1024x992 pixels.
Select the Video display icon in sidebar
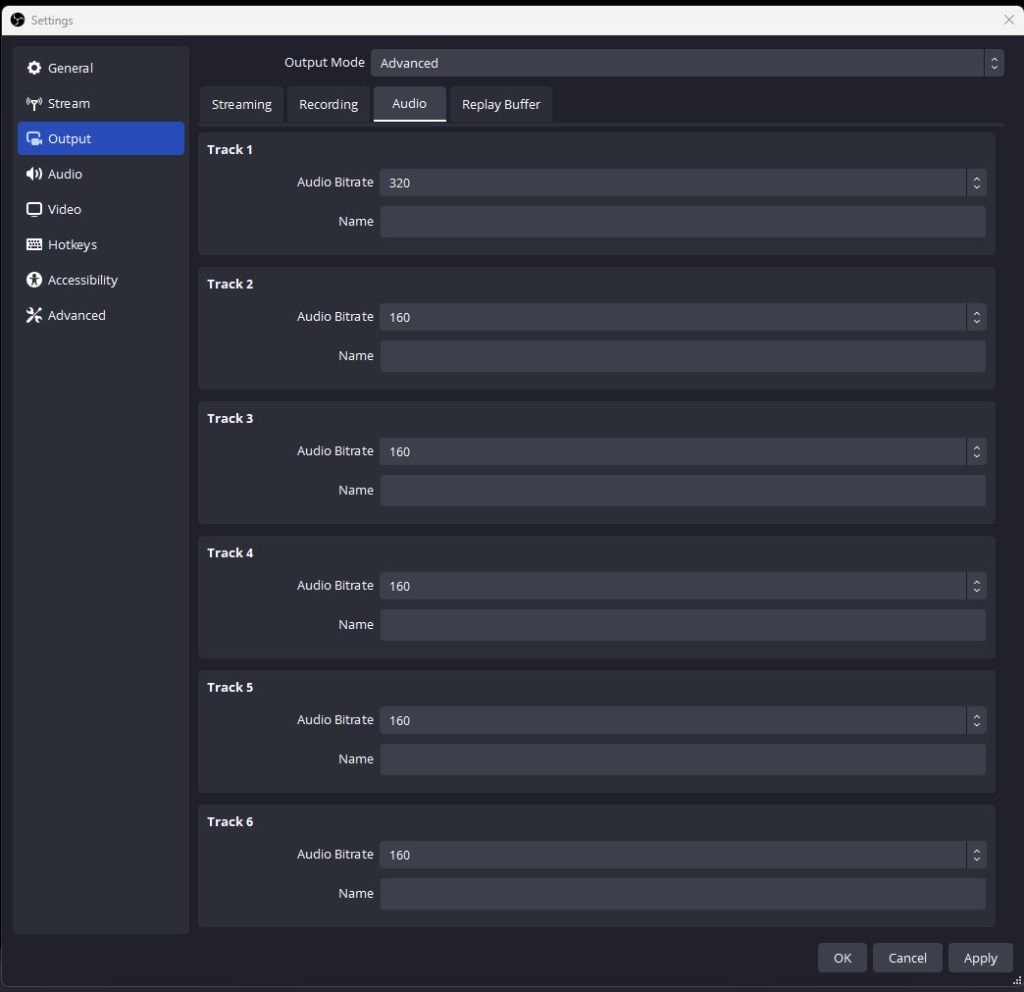[x=34, y=210]
